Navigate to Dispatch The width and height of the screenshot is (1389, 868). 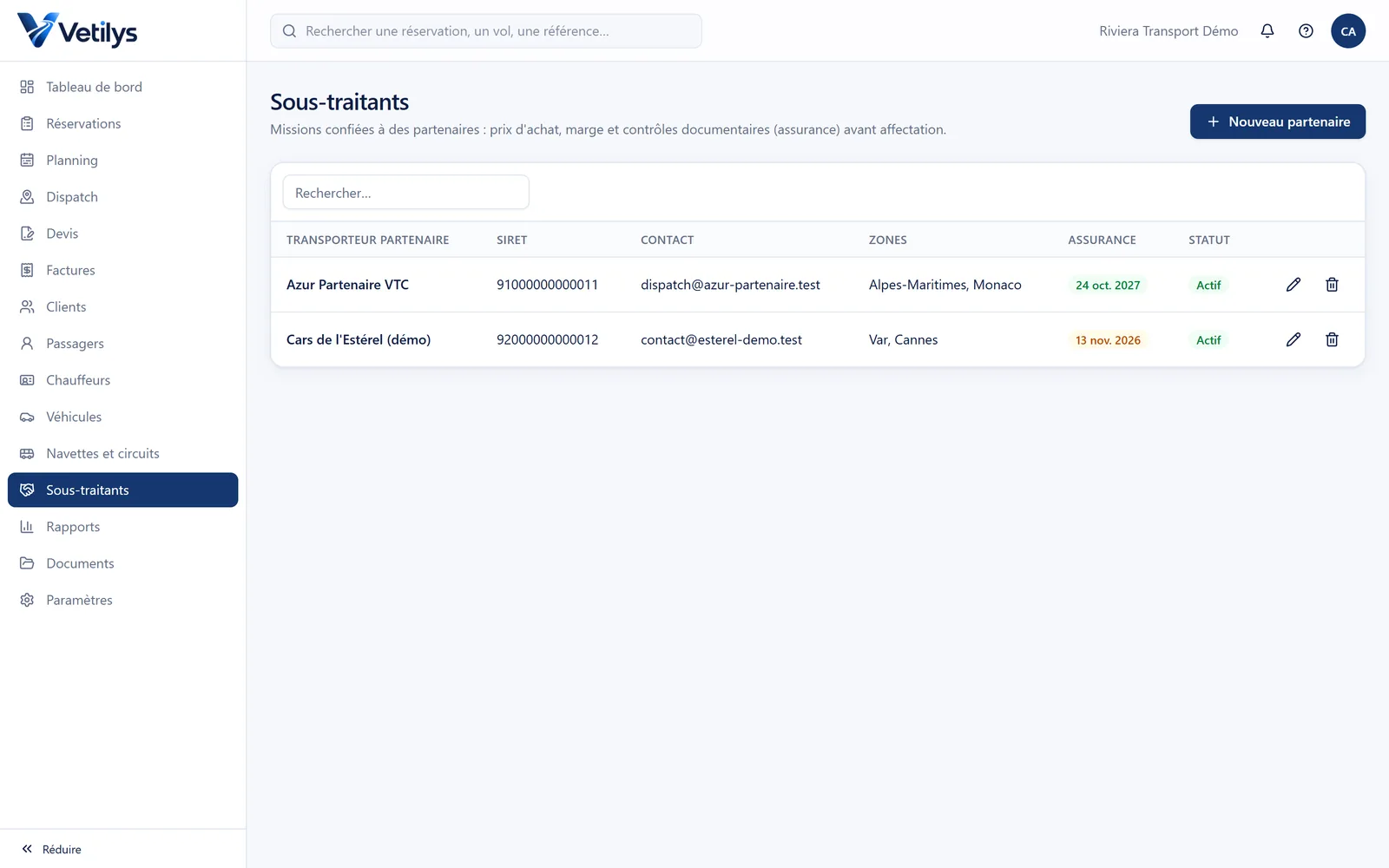click(122, 197)
